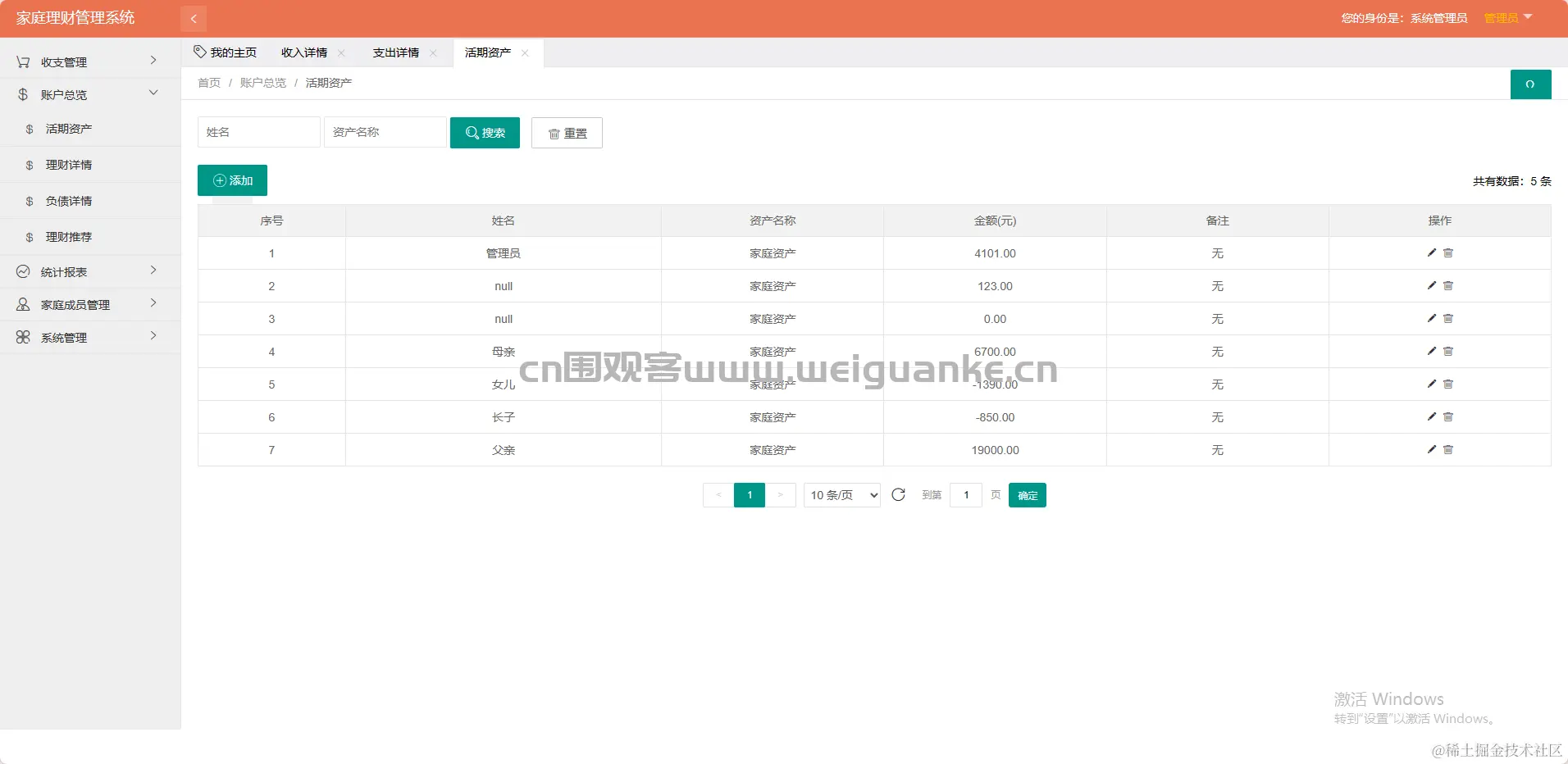
Task: Click the 19000.00 amount cell
Action: (995, 450)
